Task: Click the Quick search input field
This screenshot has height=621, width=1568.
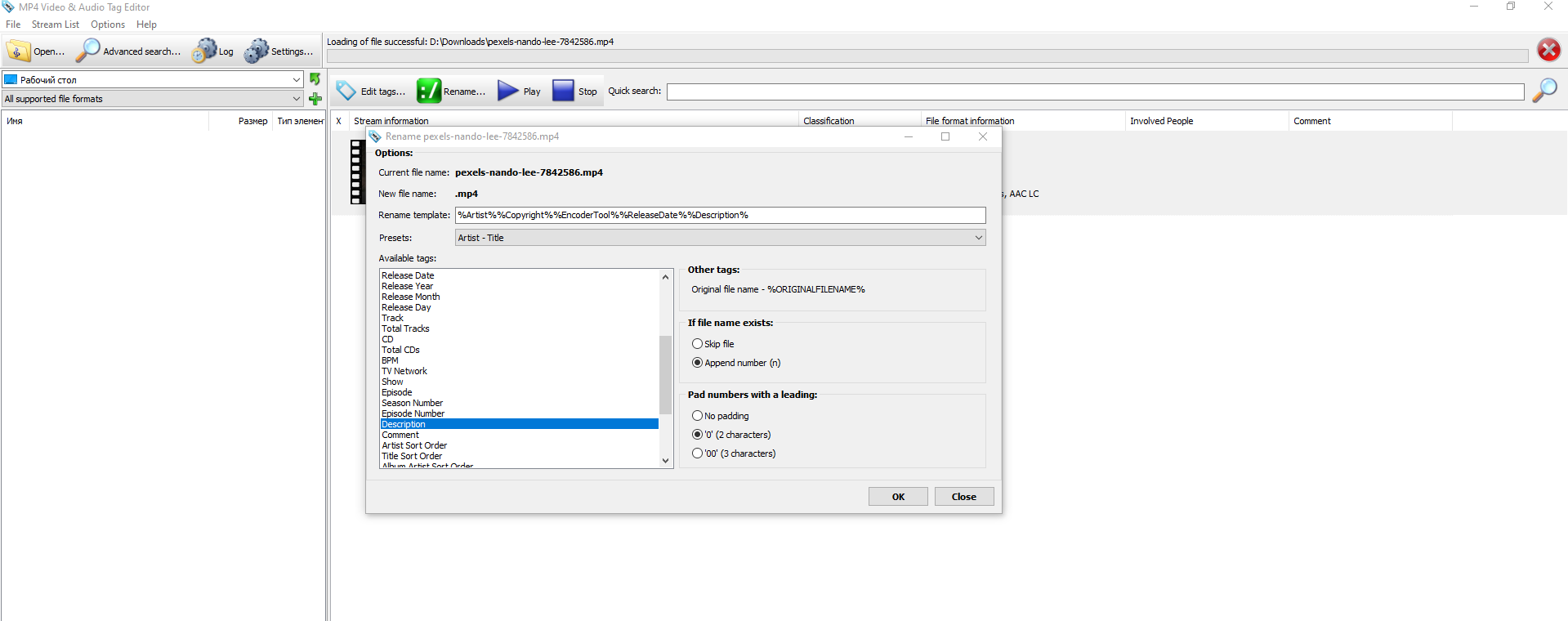Action: [x=1095, y=92]
